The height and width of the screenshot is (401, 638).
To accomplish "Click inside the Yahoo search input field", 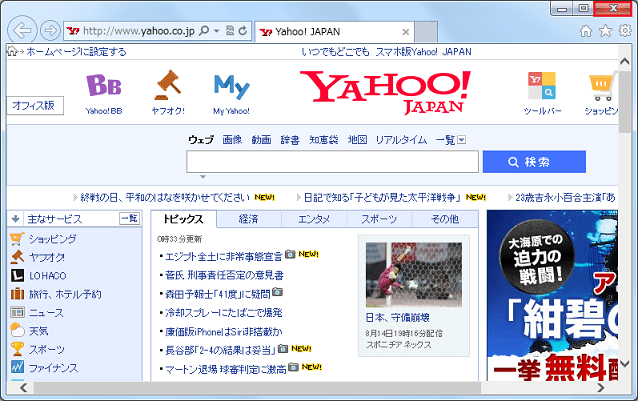I will 332,162.
